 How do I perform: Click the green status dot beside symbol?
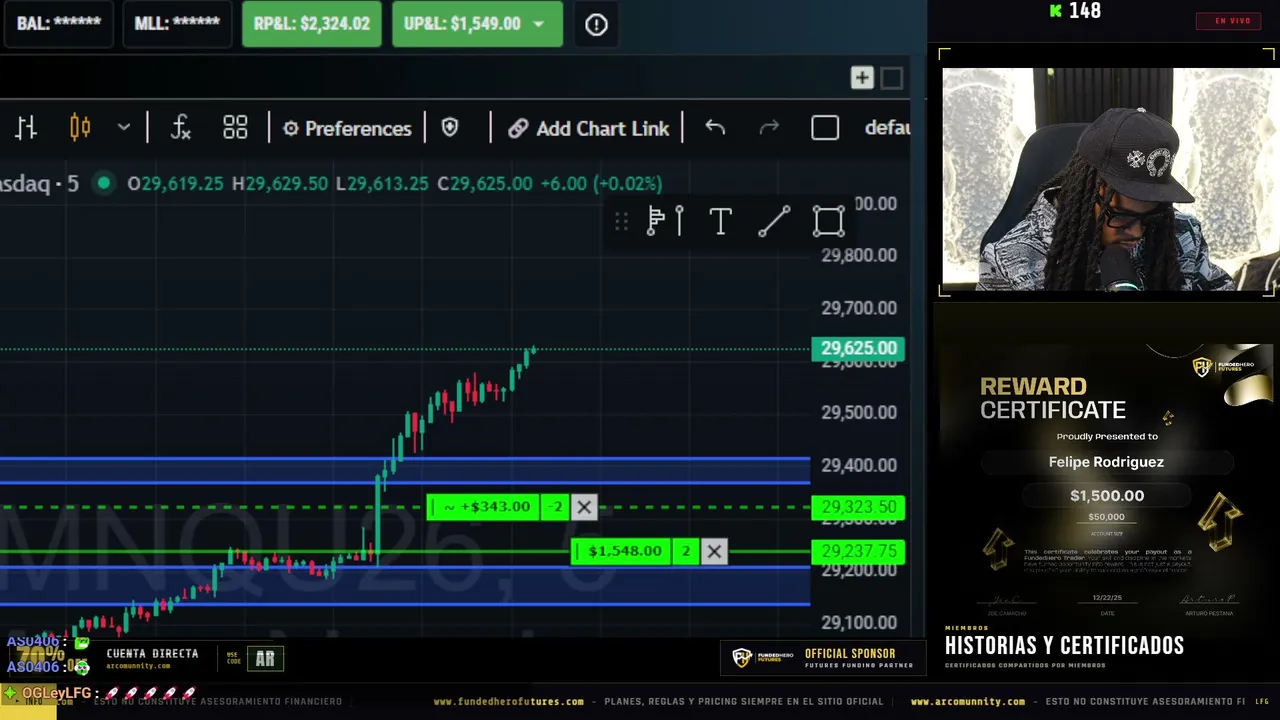(103, 183)
